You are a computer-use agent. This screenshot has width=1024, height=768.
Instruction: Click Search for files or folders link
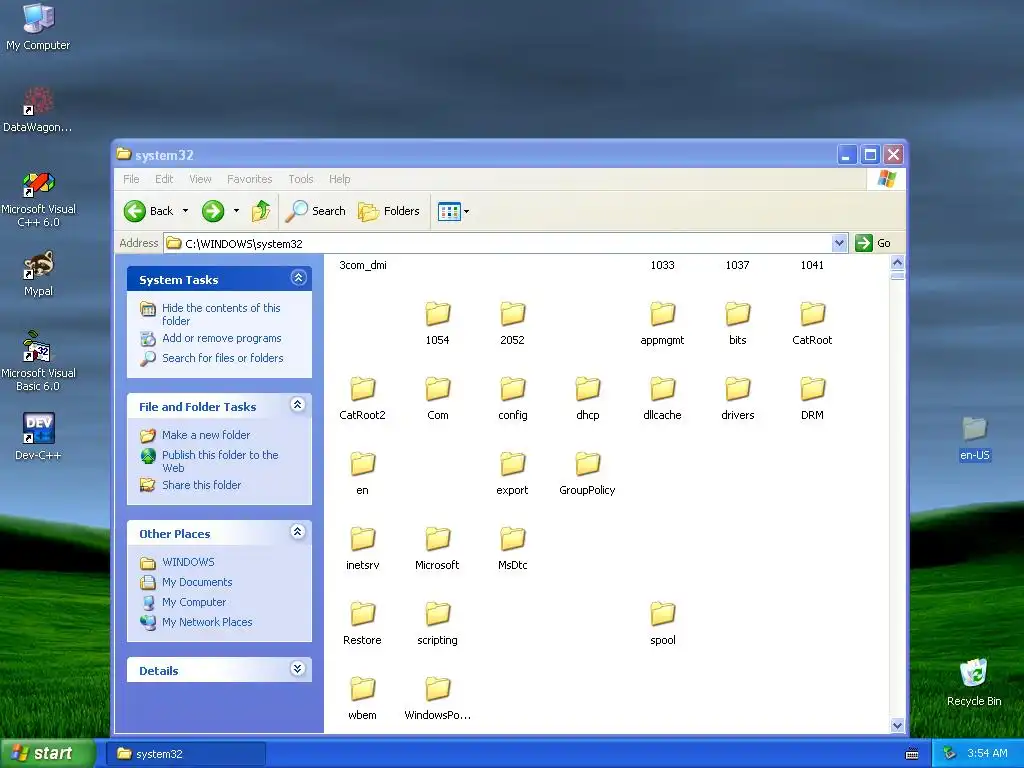[x=223, y=358]
